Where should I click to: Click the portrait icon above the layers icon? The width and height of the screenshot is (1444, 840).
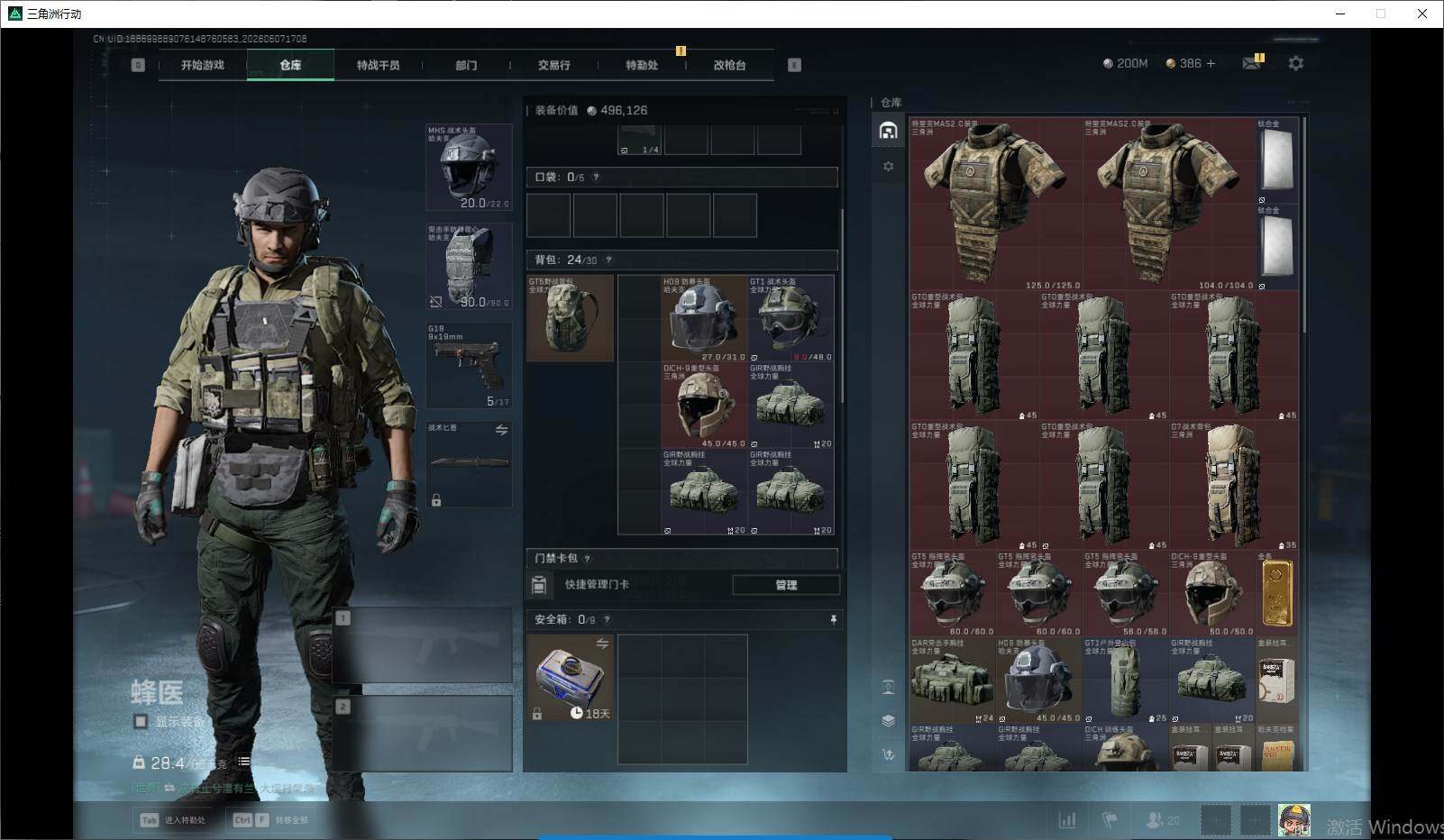coord(888,688)
